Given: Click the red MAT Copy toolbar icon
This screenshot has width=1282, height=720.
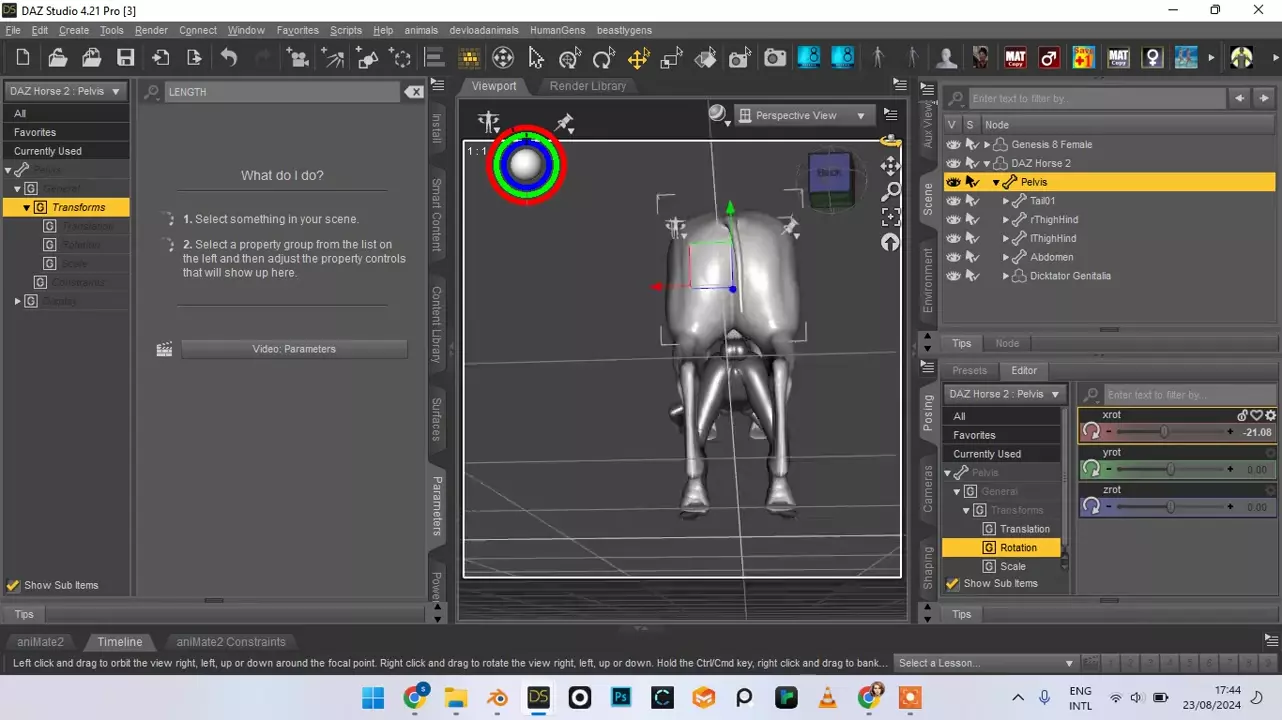Looking at the screenshot, I should 1015,58.
